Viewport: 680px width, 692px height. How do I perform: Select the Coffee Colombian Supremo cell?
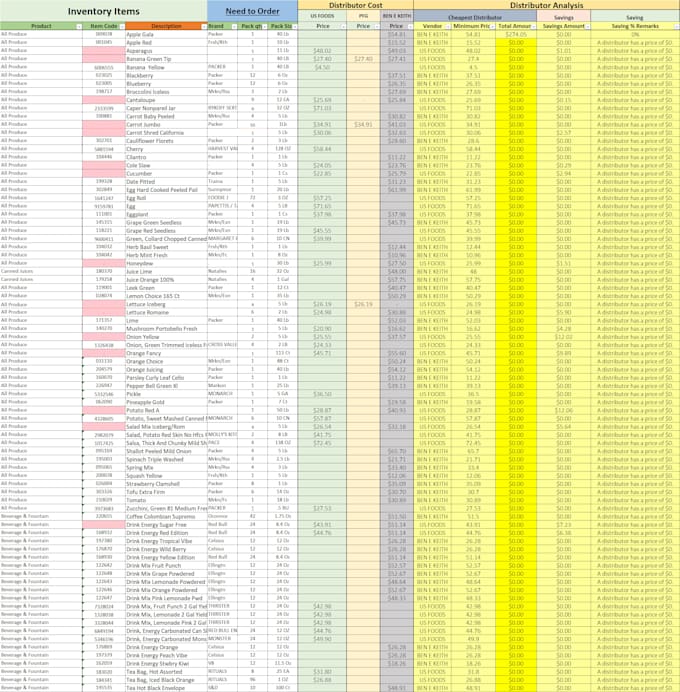coord(166,516)
